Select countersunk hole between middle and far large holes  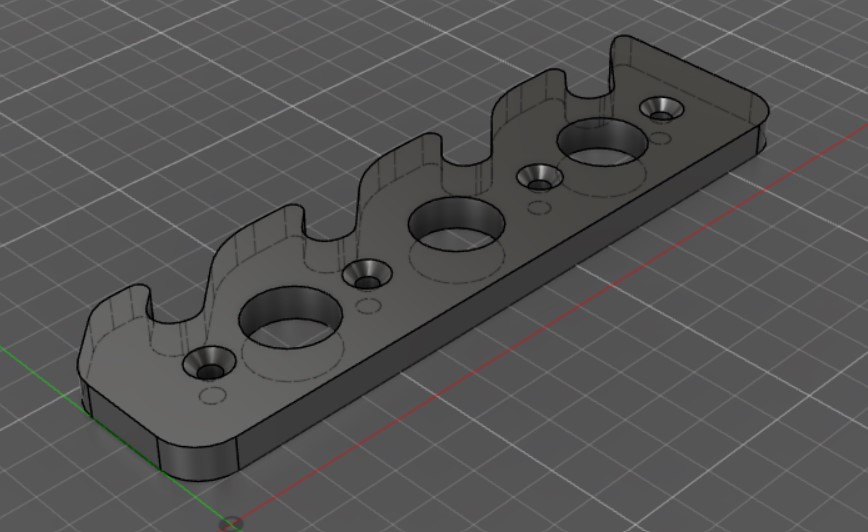[x=540, y=178]
